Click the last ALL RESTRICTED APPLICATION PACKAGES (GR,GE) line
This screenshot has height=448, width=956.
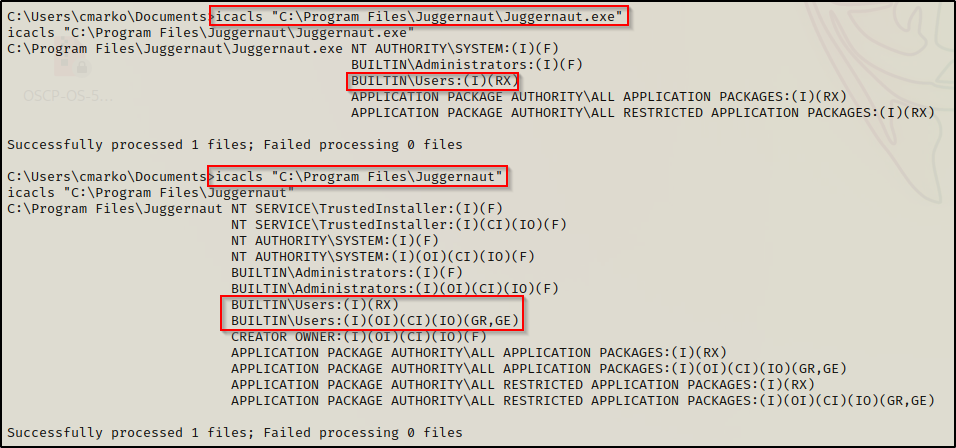click(582, 400)
